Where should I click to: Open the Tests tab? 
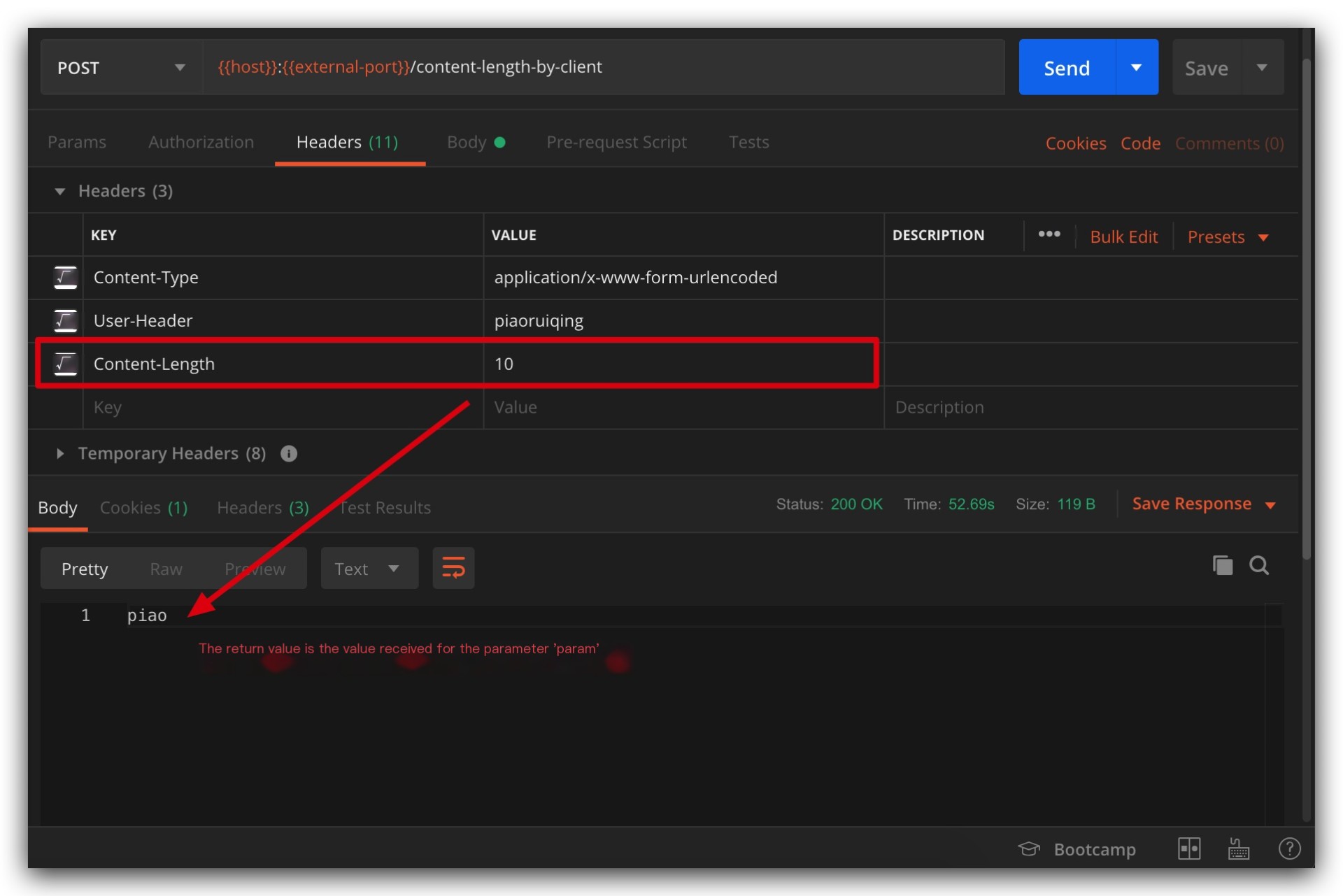point(748,142)
